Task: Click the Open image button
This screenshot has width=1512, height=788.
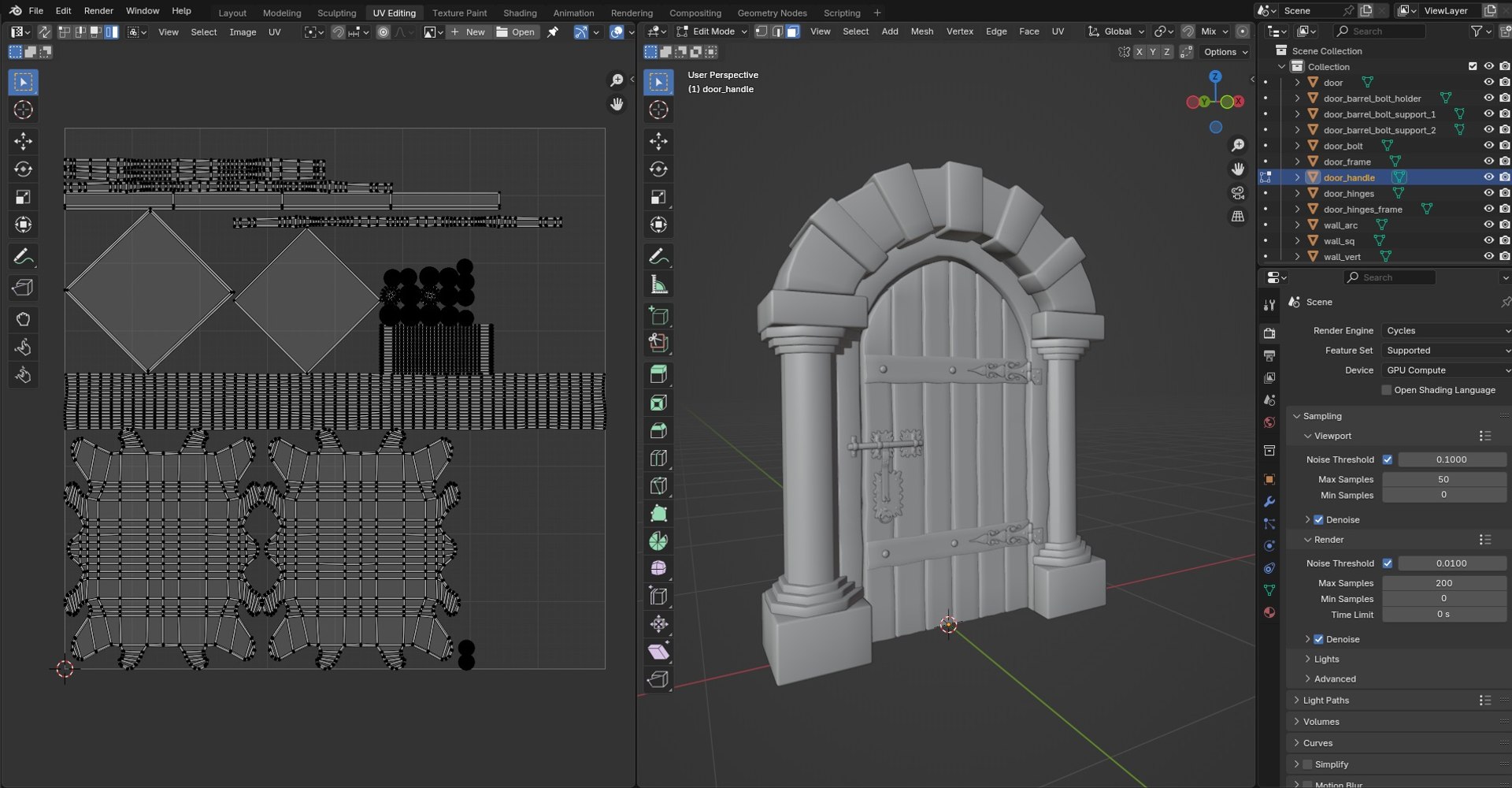Action: 516,32
